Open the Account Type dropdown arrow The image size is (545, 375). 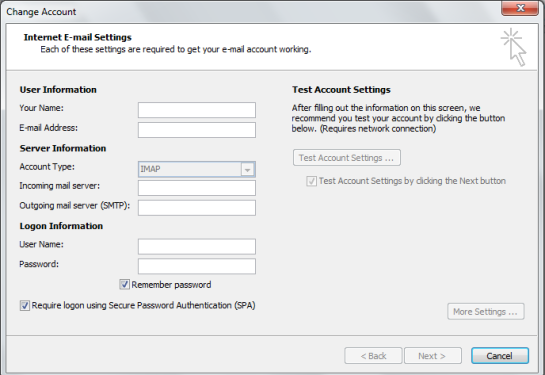[x=247, y=170]
